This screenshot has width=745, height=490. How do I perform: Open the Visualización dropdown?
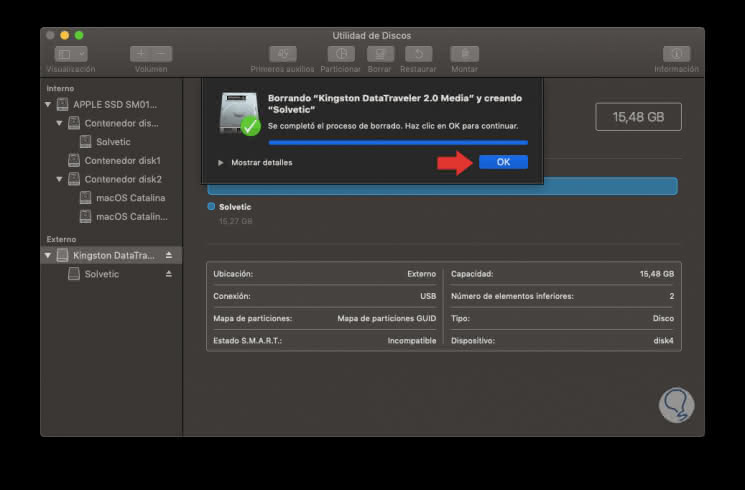click(x=71, y=54)
